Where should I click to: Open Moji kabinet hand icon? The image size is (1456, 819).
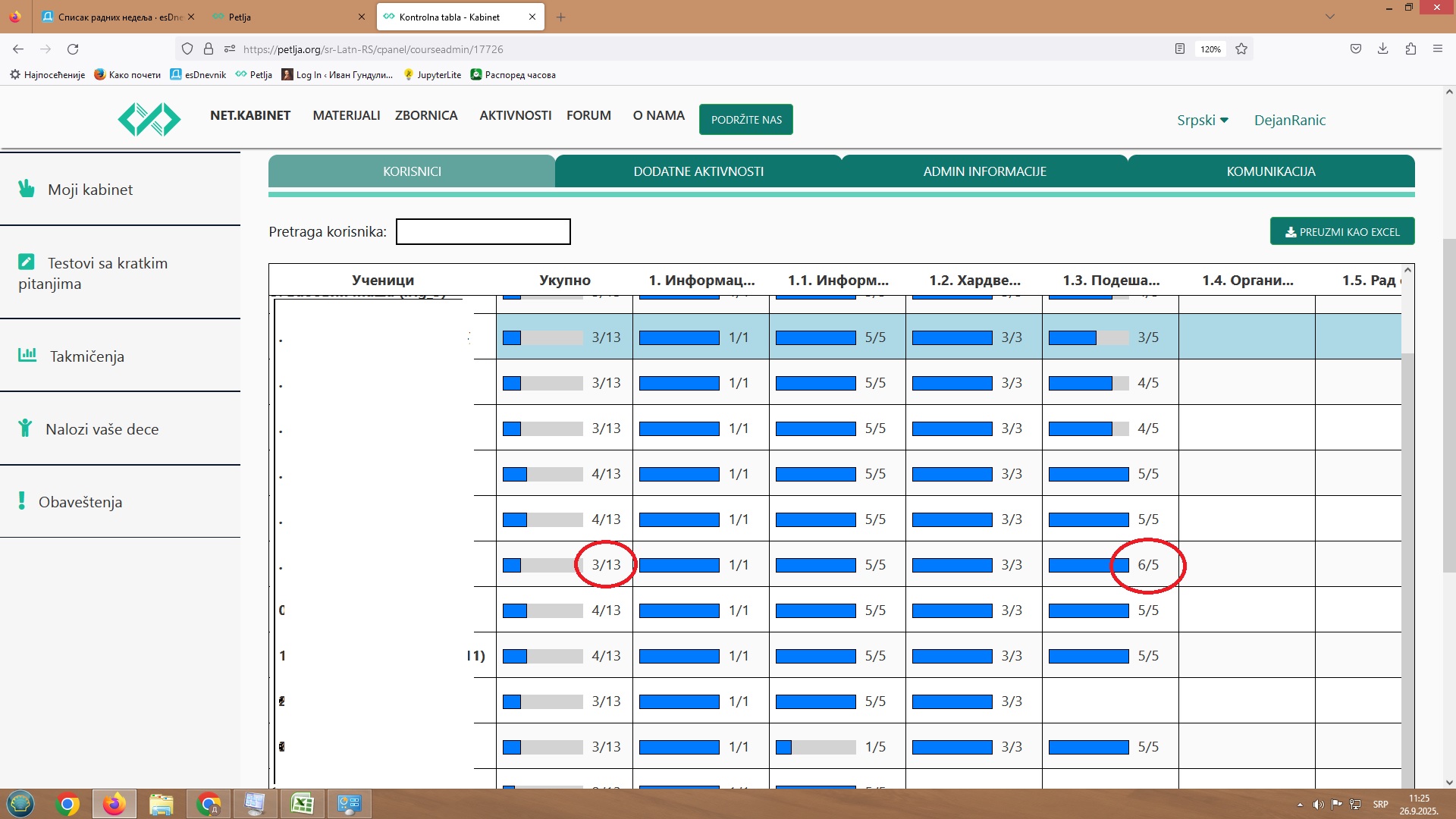[x=27, y=188]
